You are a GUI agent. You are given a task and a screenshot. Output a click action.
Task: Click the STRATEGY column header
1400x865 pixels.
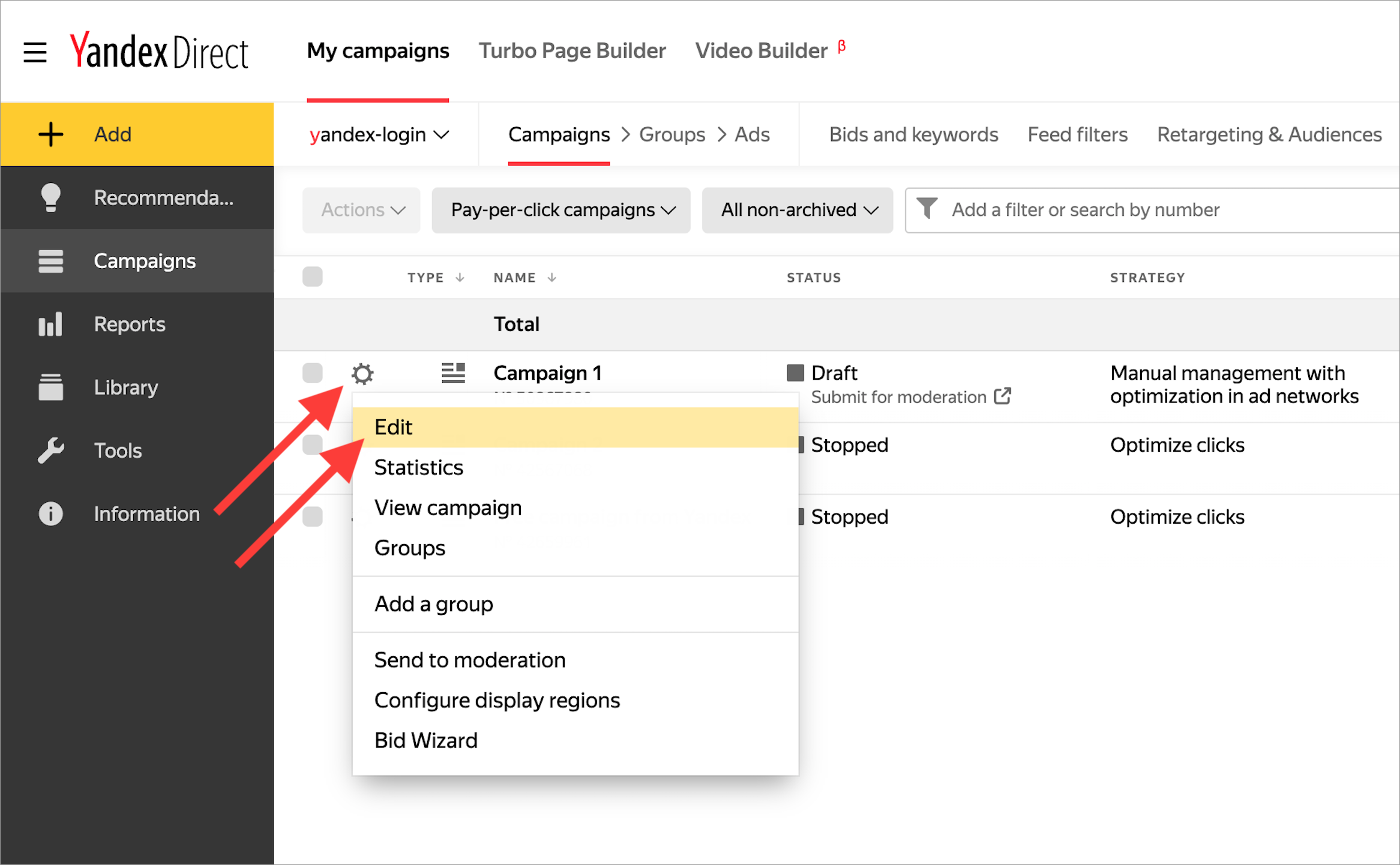click(x=1147, y=277)
